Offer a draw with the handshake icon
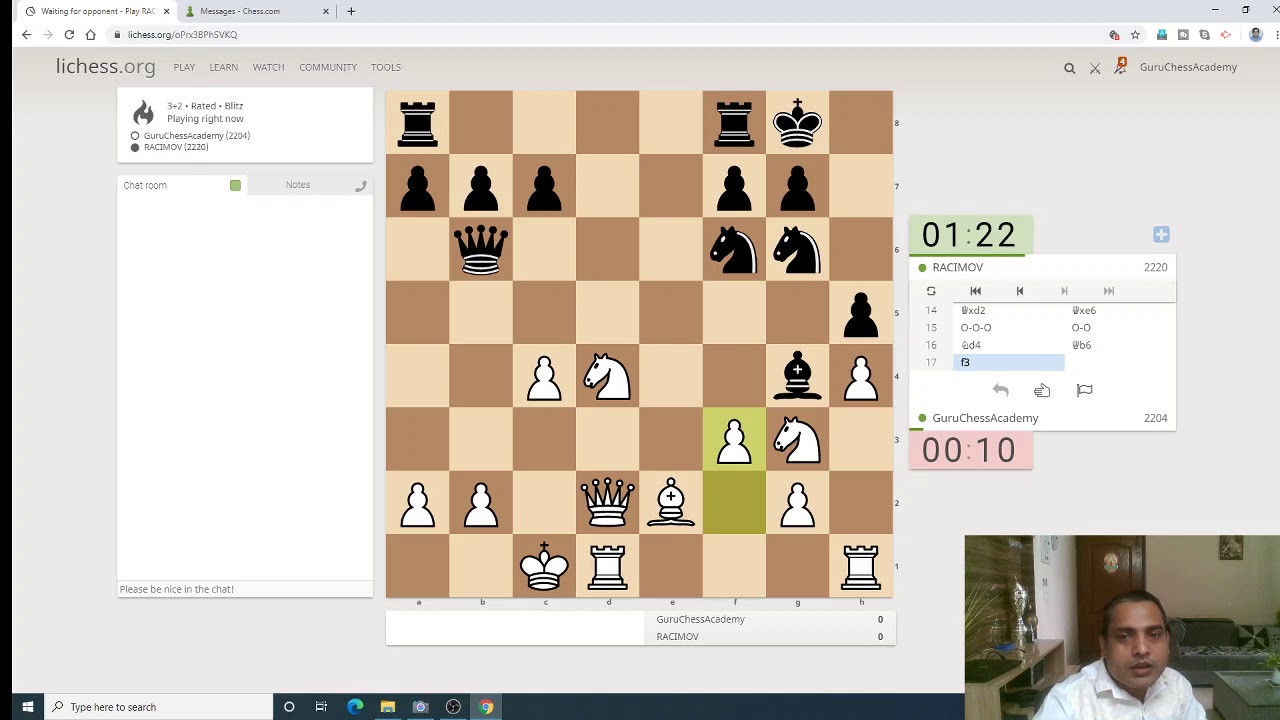This screenshot has width=1280, height=720. coord(1042,390)
